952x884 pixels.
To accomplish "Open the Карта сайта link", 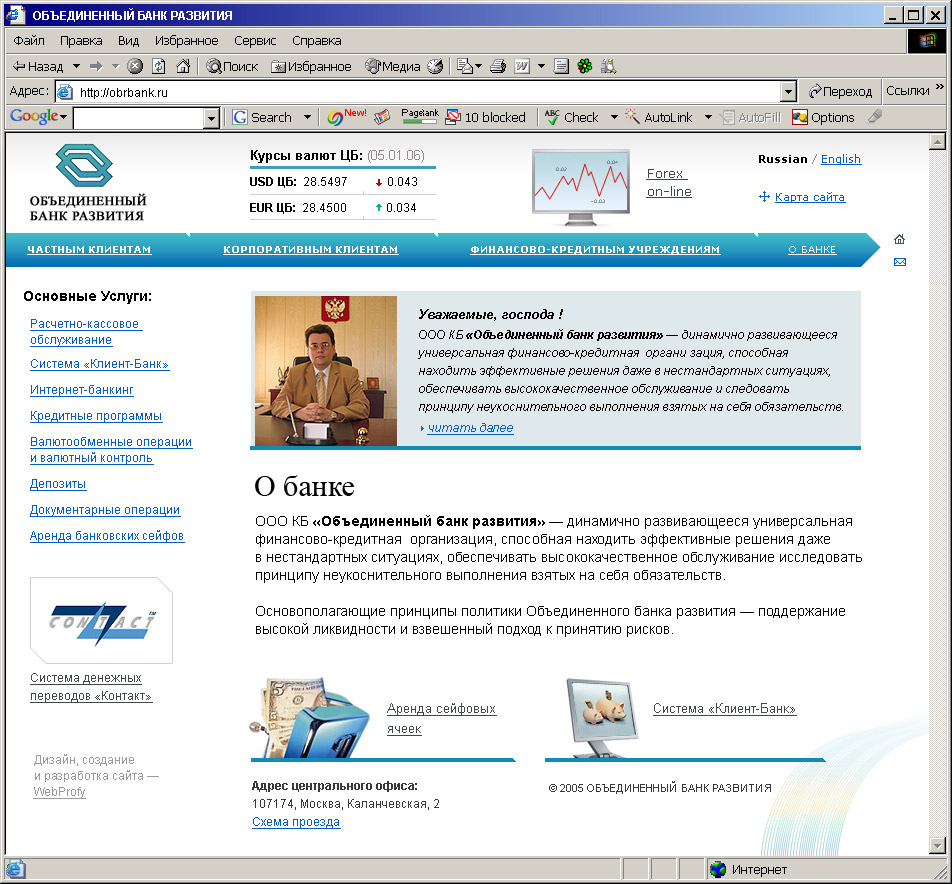I will point(809,197).
